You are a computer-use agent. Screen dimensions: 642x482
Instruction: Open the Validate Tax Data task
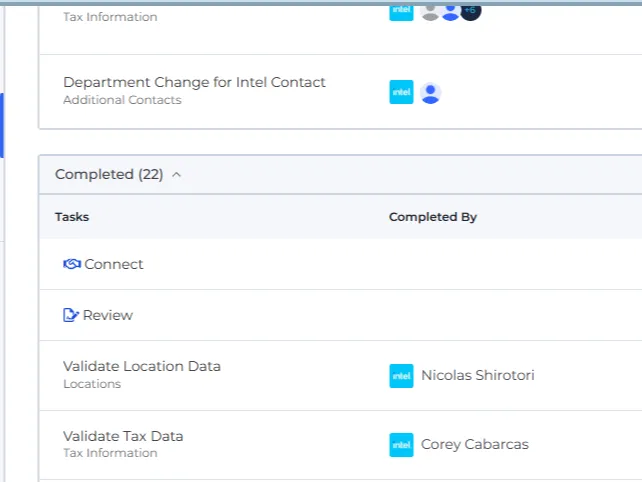(x=123, y=436)
